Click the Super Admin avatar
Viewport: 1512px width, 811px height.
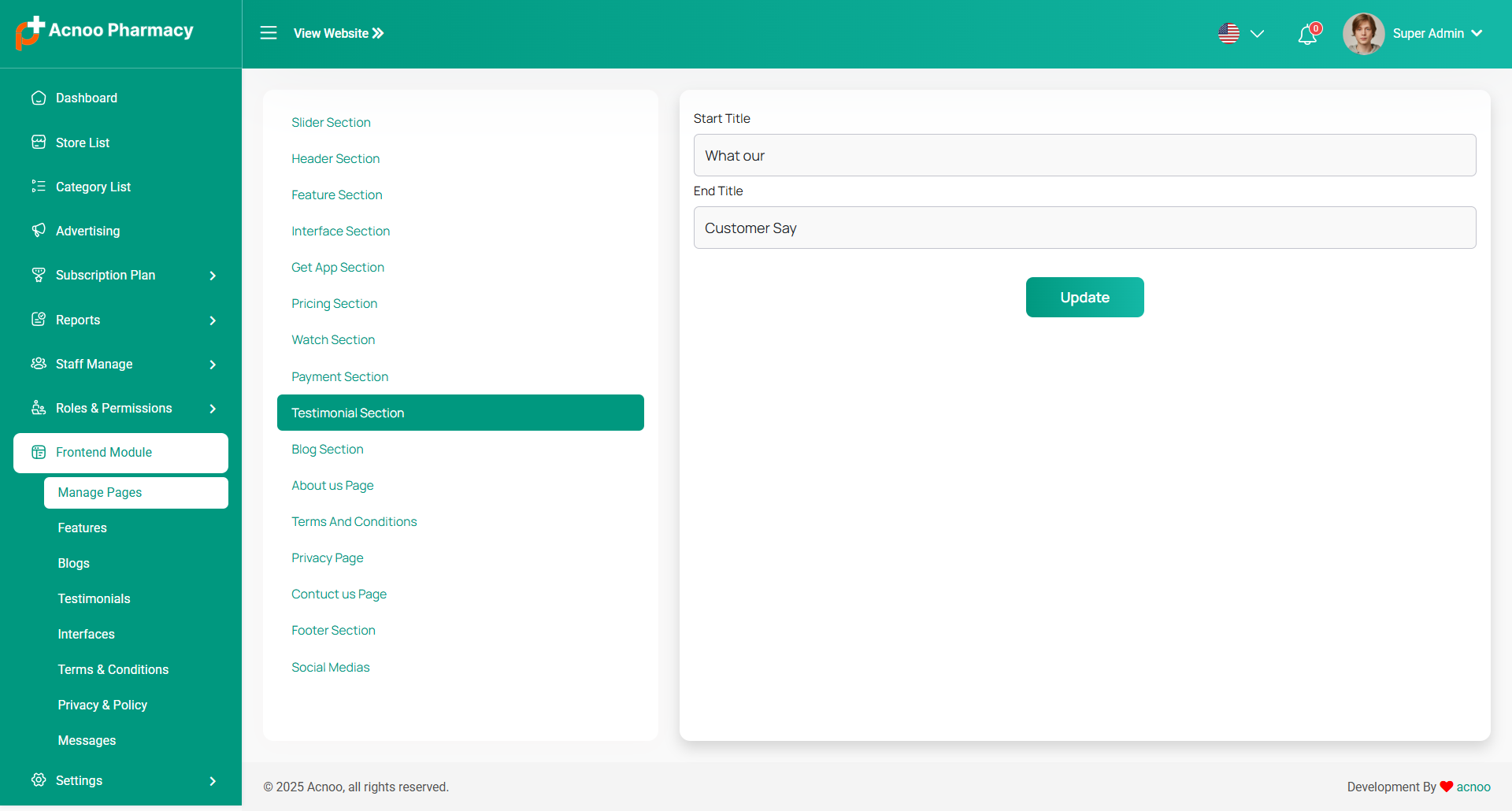(x=1363, y=34)
